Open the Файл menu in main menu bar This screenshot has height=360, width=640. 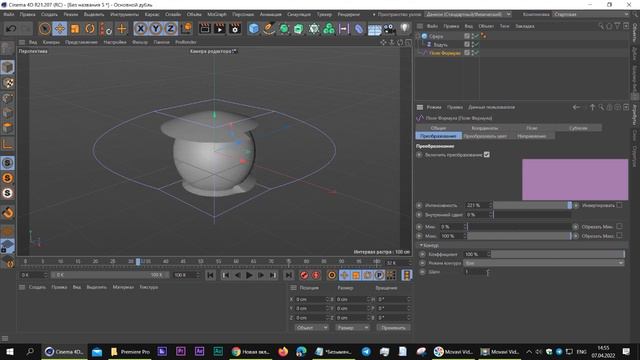pyautogui.click(x=9, y=14)
